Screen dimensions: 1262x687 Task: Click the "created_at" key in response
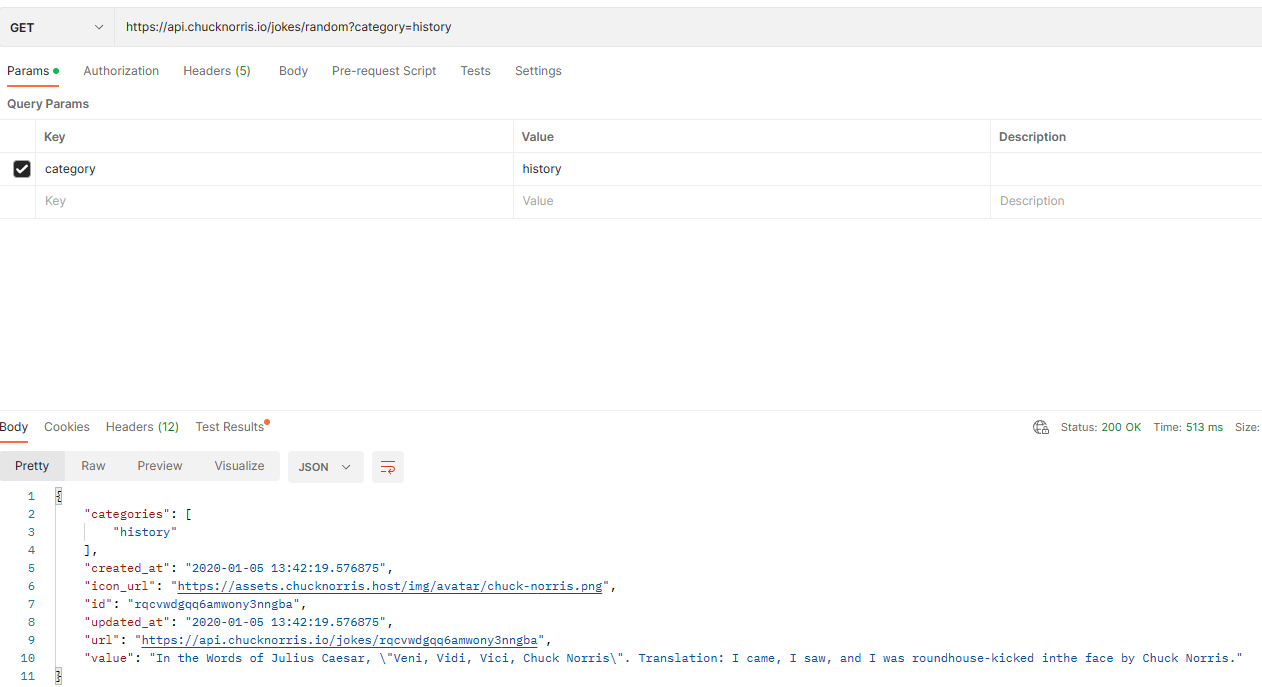pos(127,568)
